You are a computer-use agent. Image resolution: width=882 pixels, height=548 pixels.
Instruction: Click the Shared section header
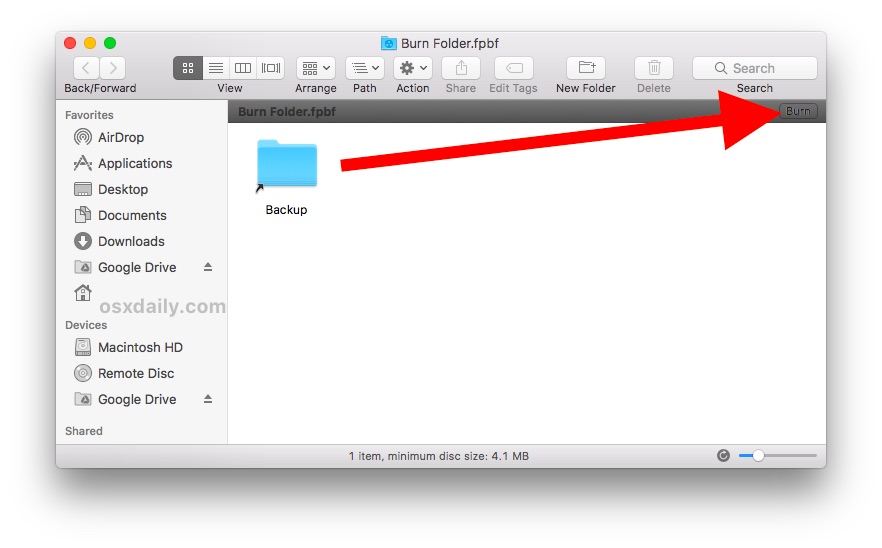click(x=83, y=431)
